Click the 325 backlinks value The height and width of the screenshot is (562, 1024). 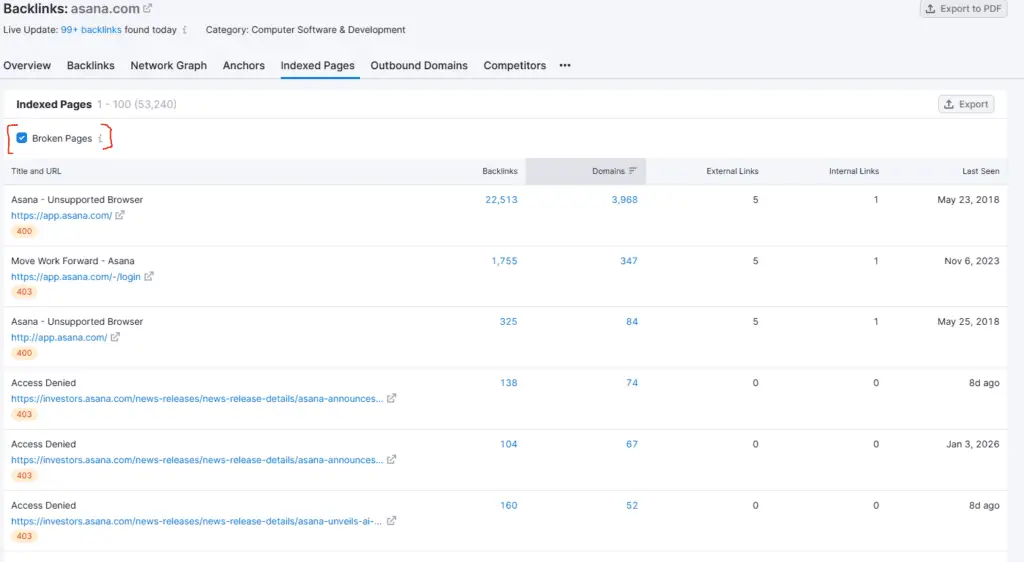tap(508, 322)
